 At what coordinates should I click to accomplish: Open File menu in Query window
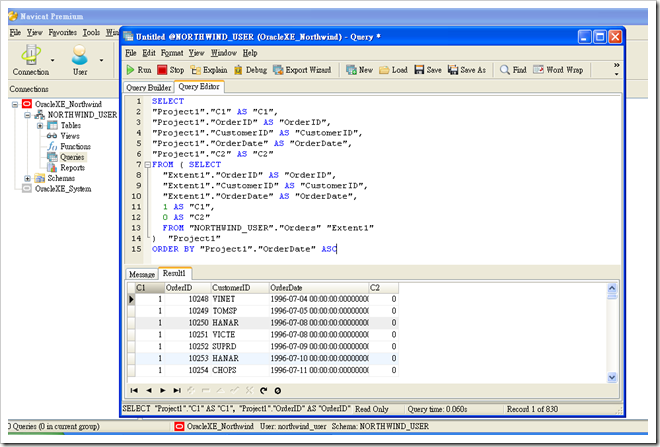click(x=130, y=53)
